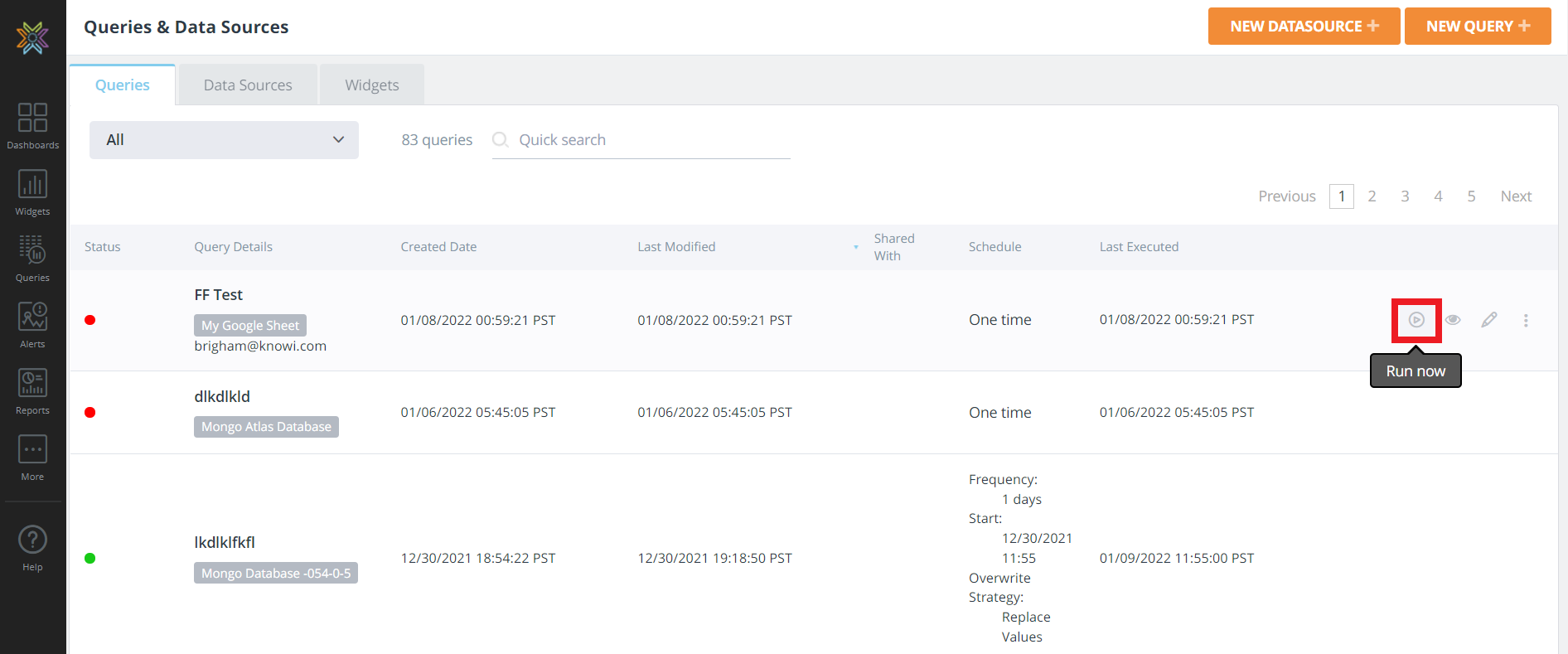The height and width of the screenshot is (654, 1568).
Task: Preview FF Test query with eye icon
Action: click(1453, 320)
